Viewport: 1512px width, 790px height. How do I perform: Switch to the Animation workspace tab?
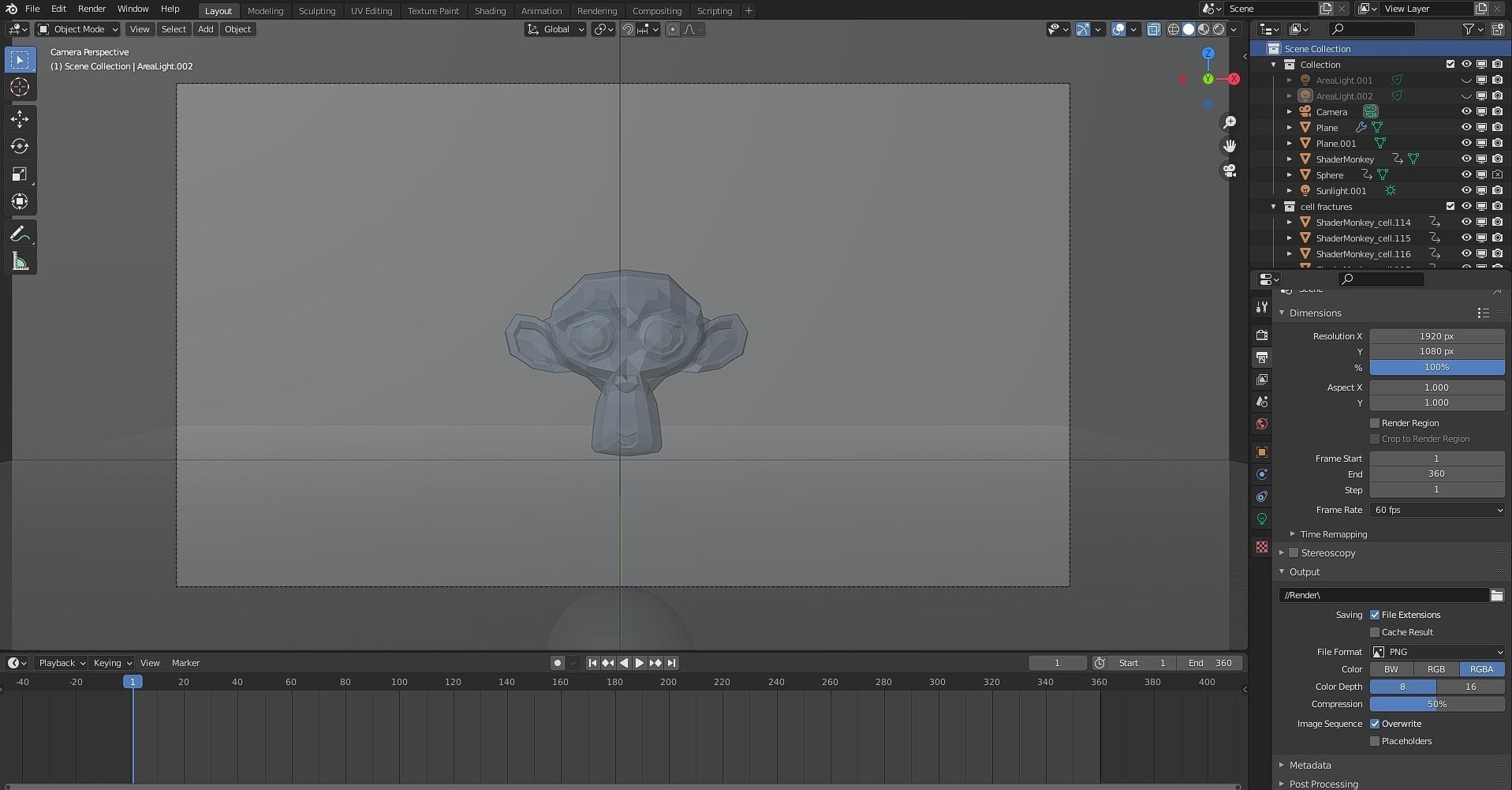pyautogui.click(x=541, y=11)
